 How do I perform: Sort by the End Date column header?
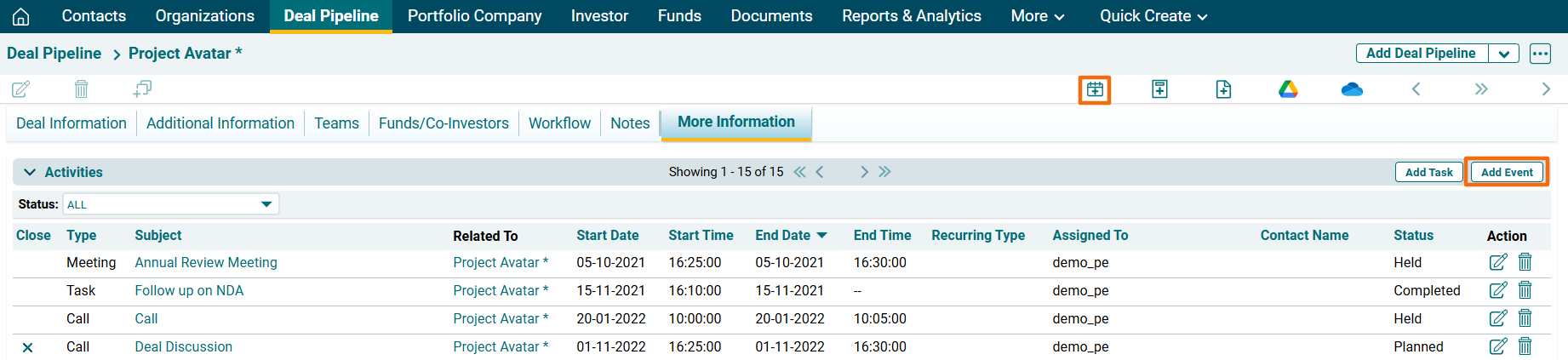coord(782,236)
